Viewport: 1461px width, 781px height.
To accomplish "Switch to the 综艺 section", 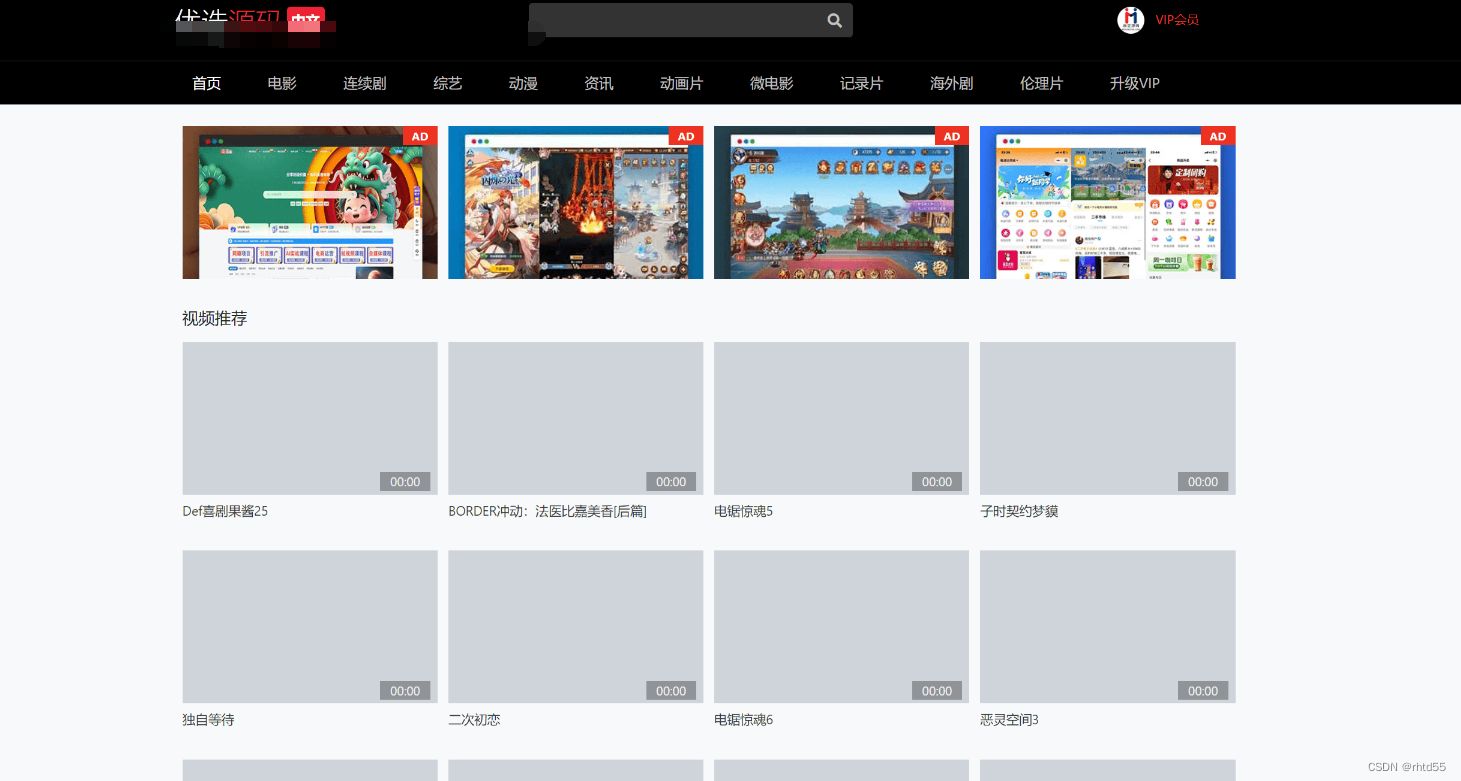I will coord(447,83).
